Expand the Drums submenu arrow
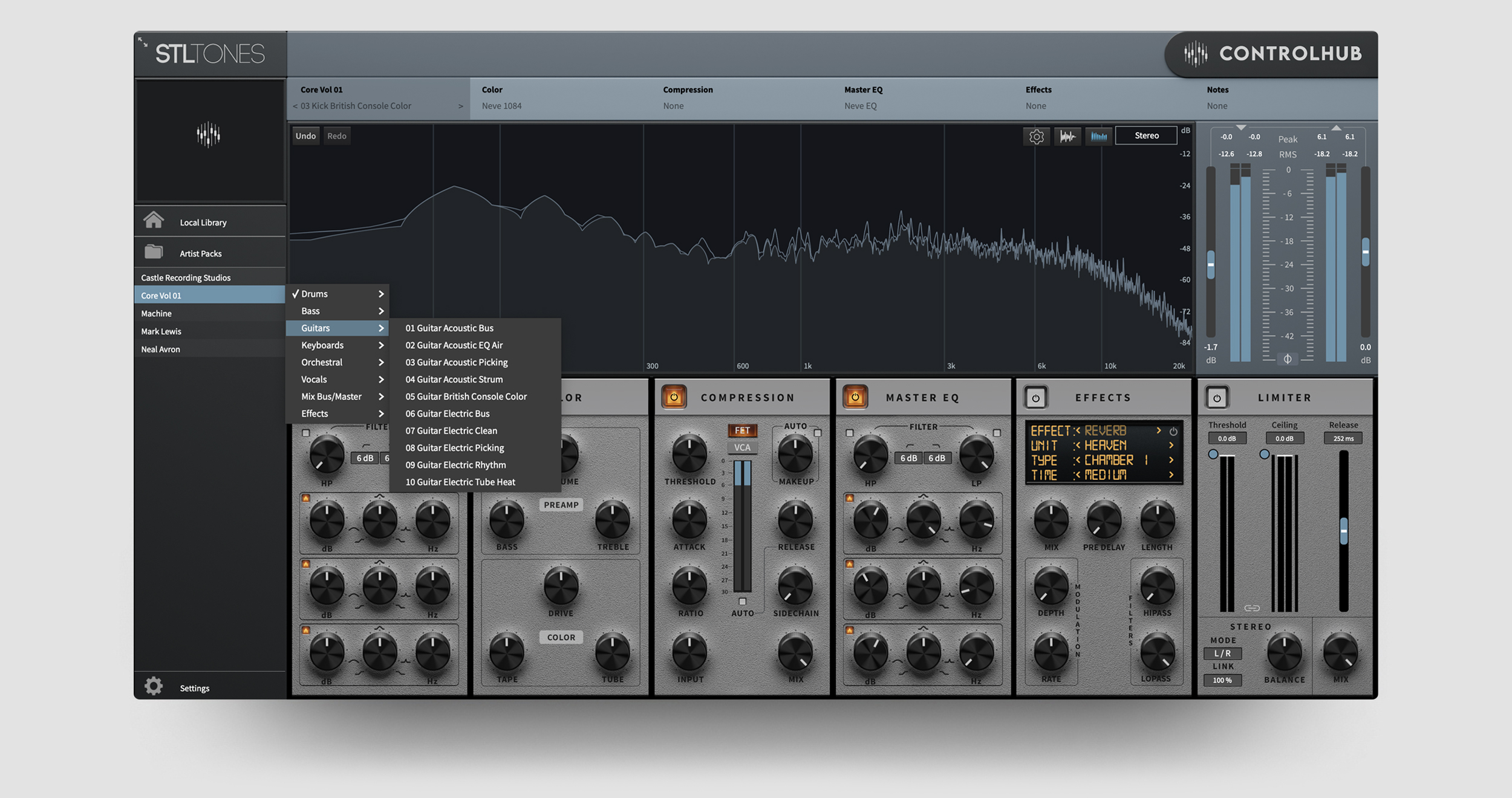 381,294
